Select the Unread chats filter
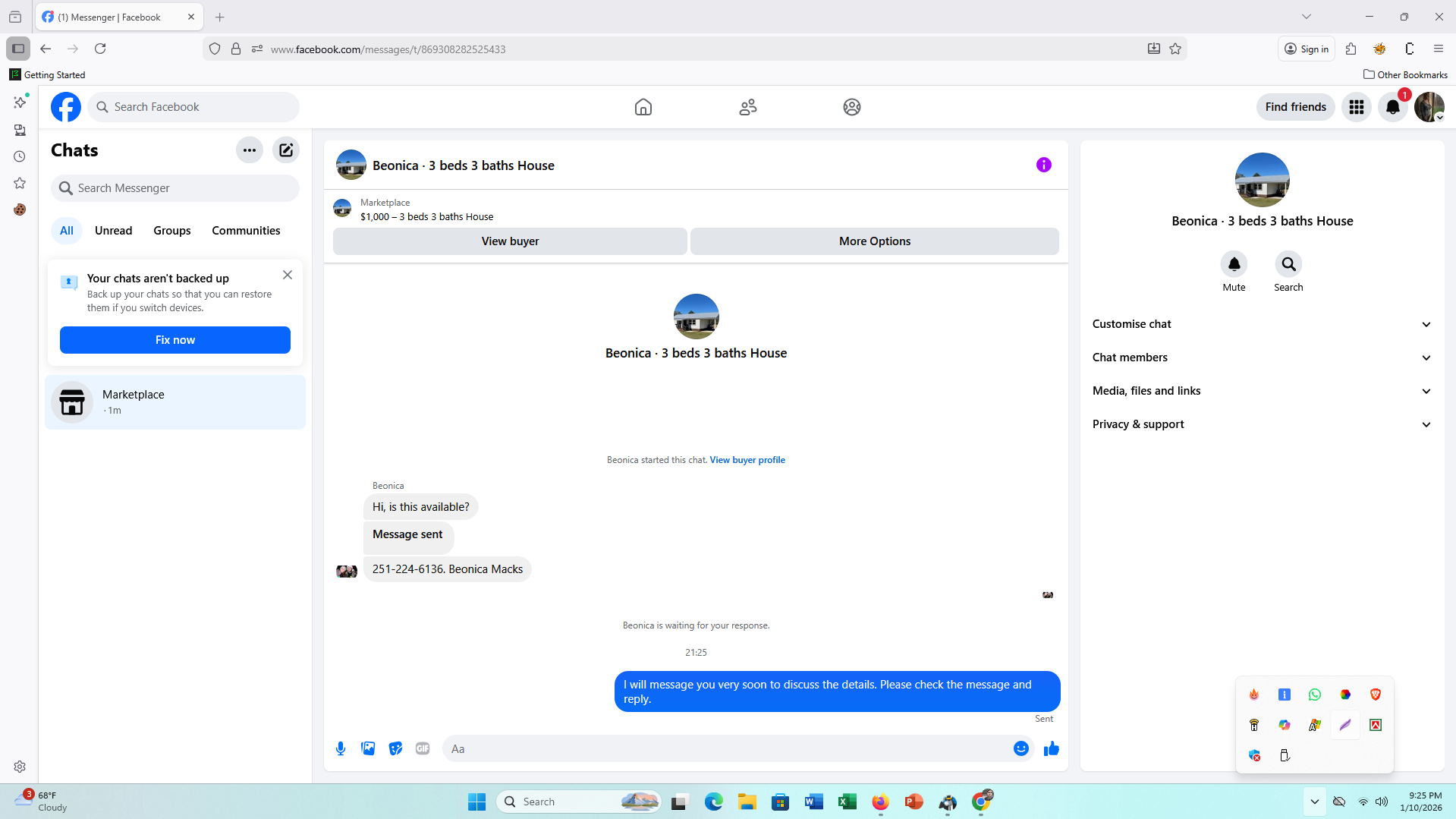The width and height of the screenshot is (1456, 819). 113,231
